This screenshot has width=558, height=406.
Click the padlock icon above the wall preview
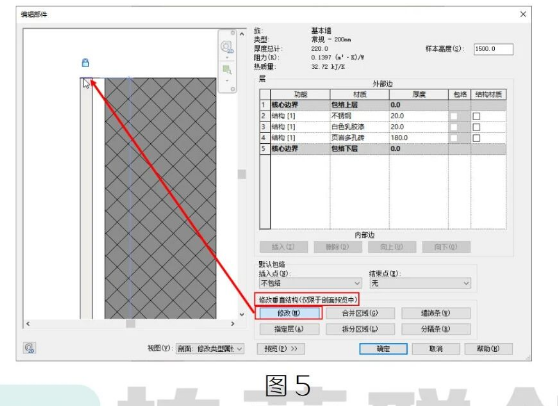[x=85, y=63]
